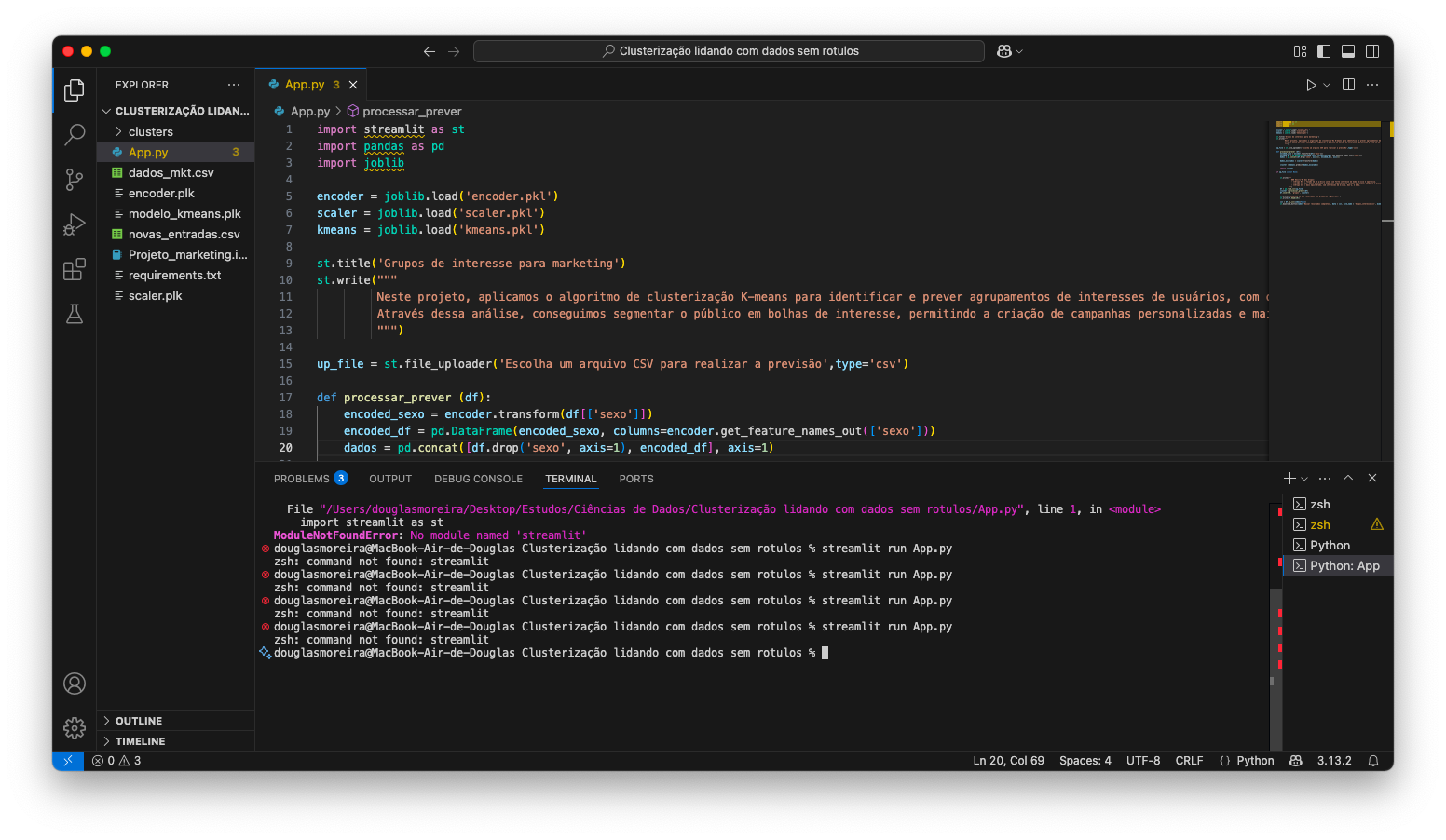The width and height of the screenshot is (1446, 840).
Task: Open the Extensions view
Action: point(75,269)
